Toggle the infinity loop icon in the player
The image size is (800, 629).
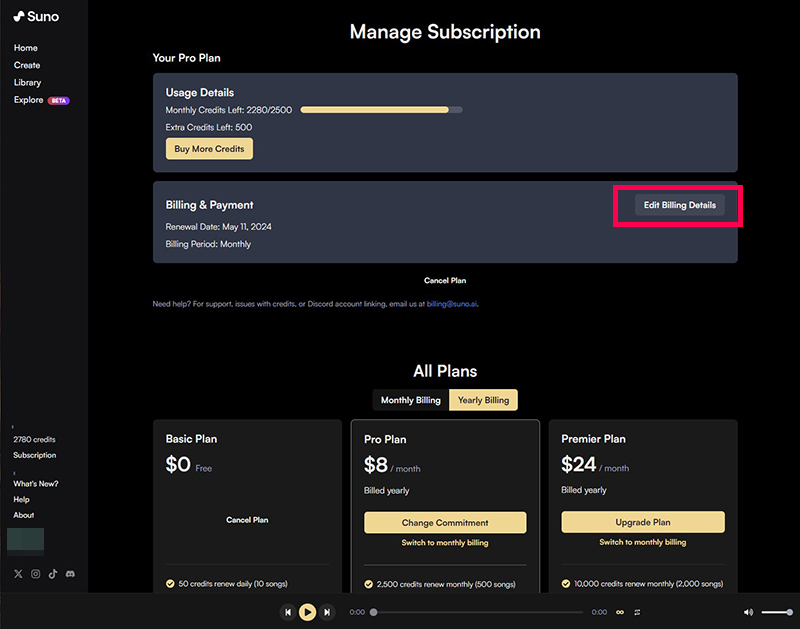(620, 612)
